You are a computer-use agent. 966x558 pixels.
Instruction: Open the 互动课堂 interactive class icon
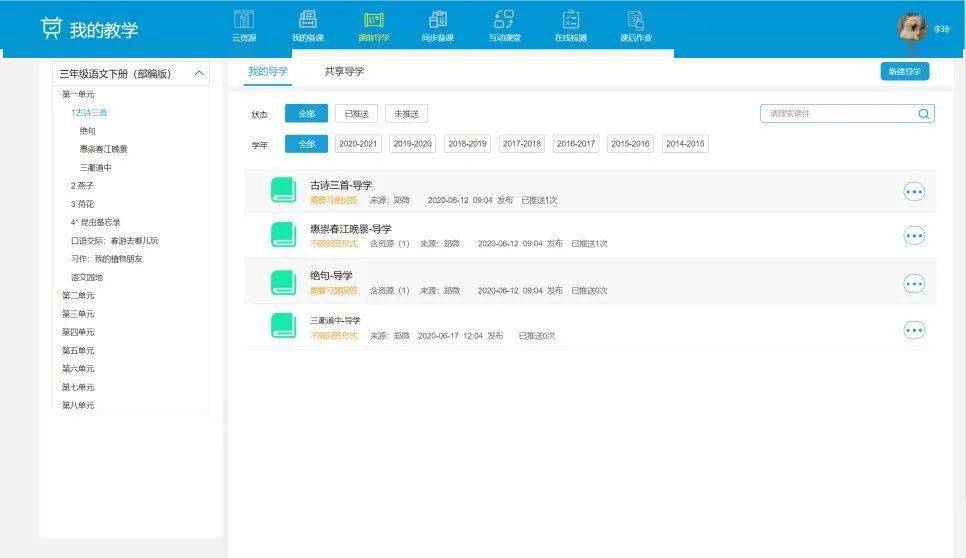pos(504,19)
